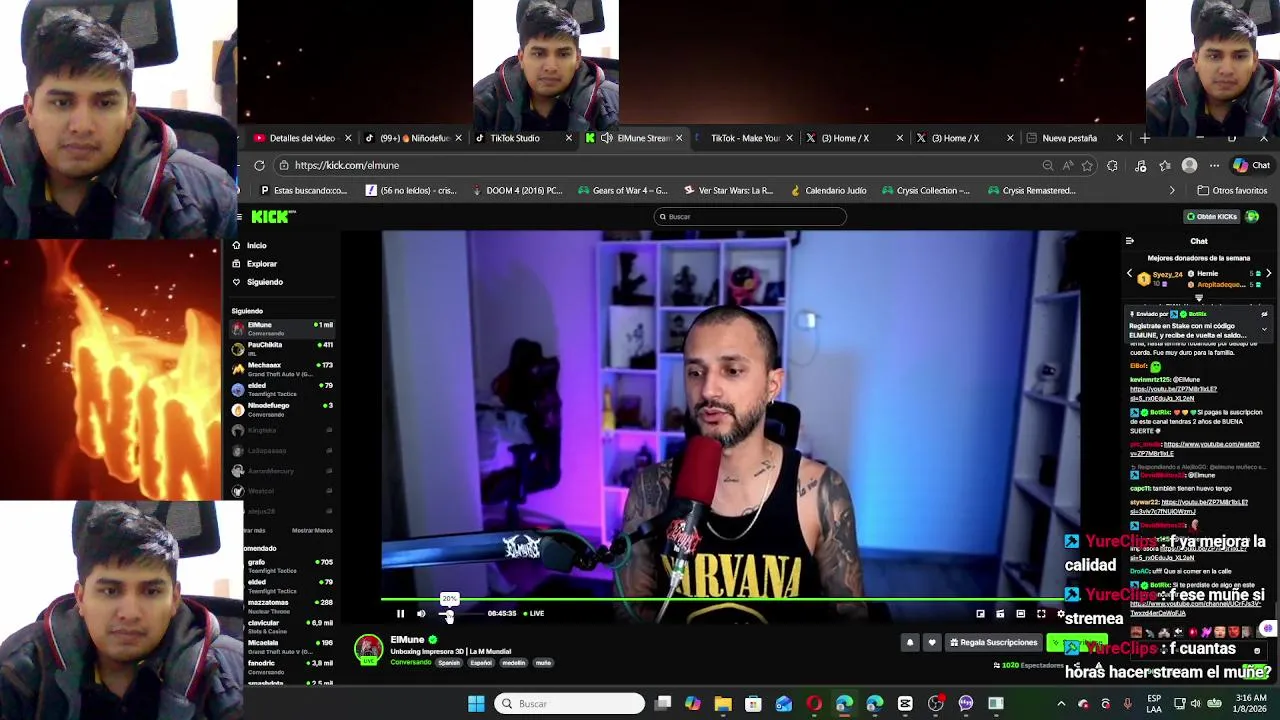This screenshot has width=1280, height=720.
Task: Adjust the volume slider at 20%
Action: [449, 614]
